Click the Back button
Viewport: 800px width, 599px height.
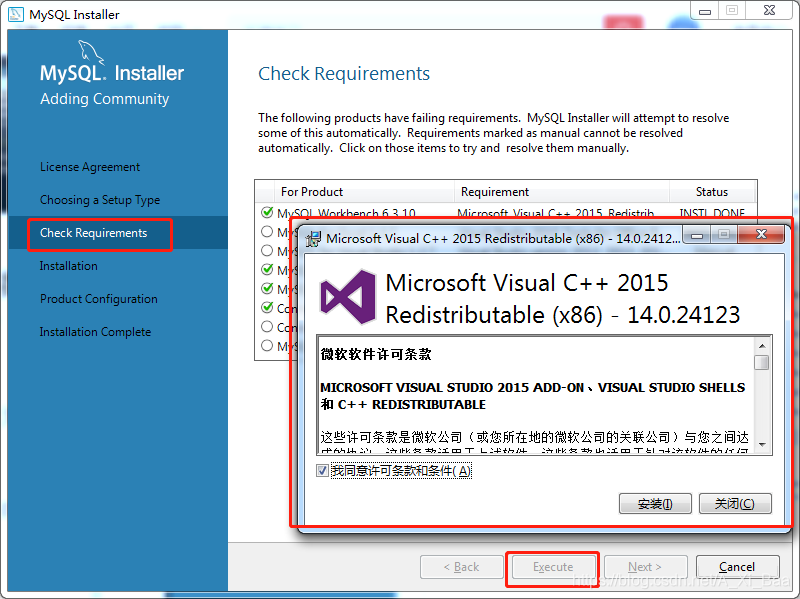pyautogui.click(x=461, y=567)
